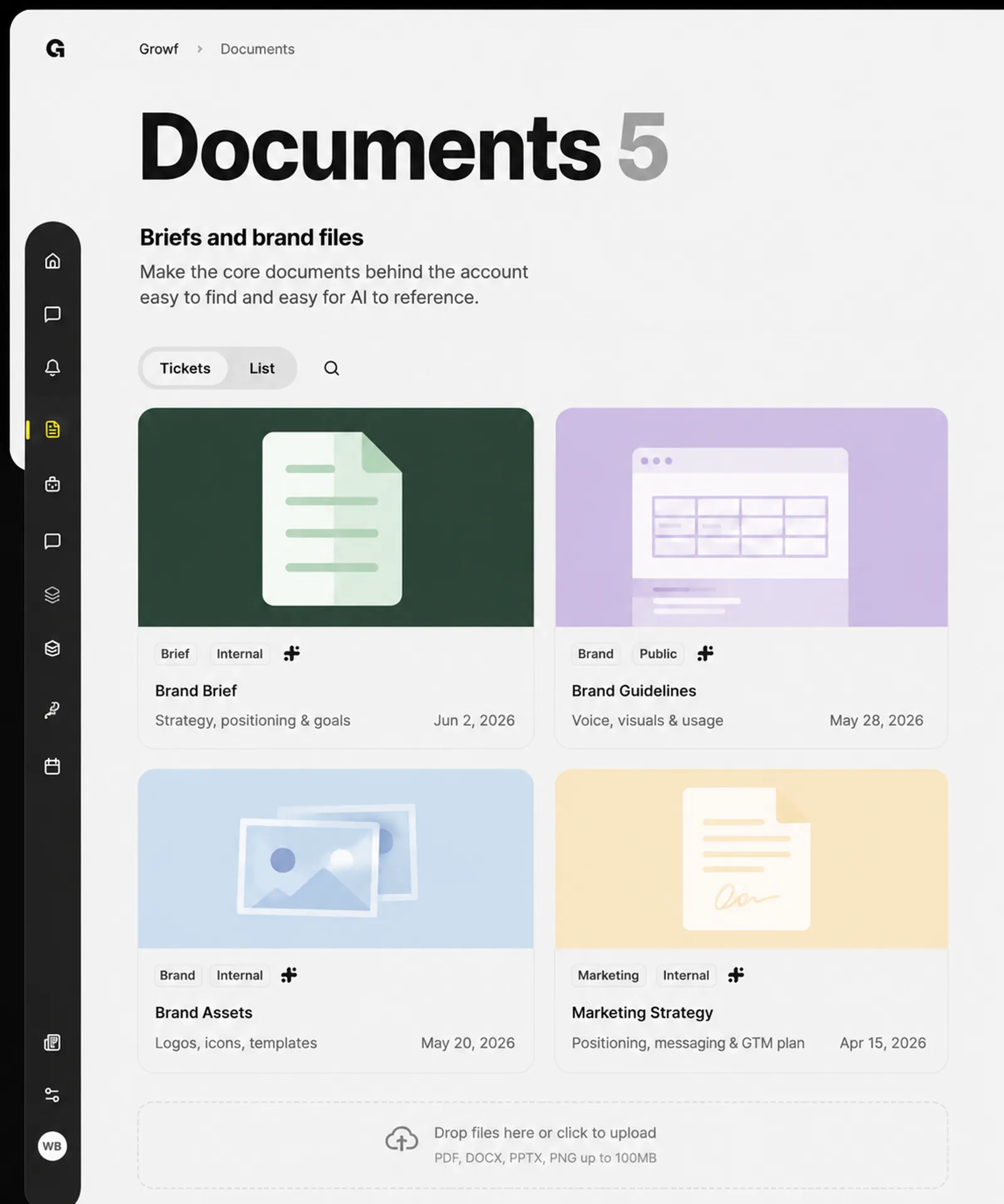1004x1204 pixels.
Task: Click the WB user avatar
Action: point(52,1146)
